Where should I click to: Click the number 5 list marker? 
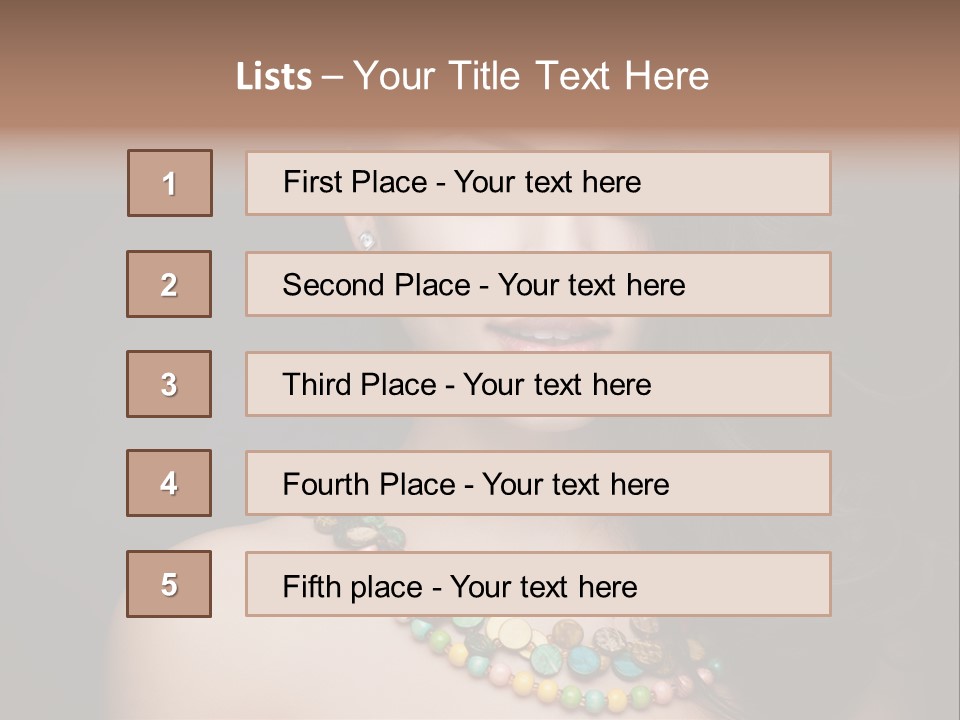tap(169, 584)
